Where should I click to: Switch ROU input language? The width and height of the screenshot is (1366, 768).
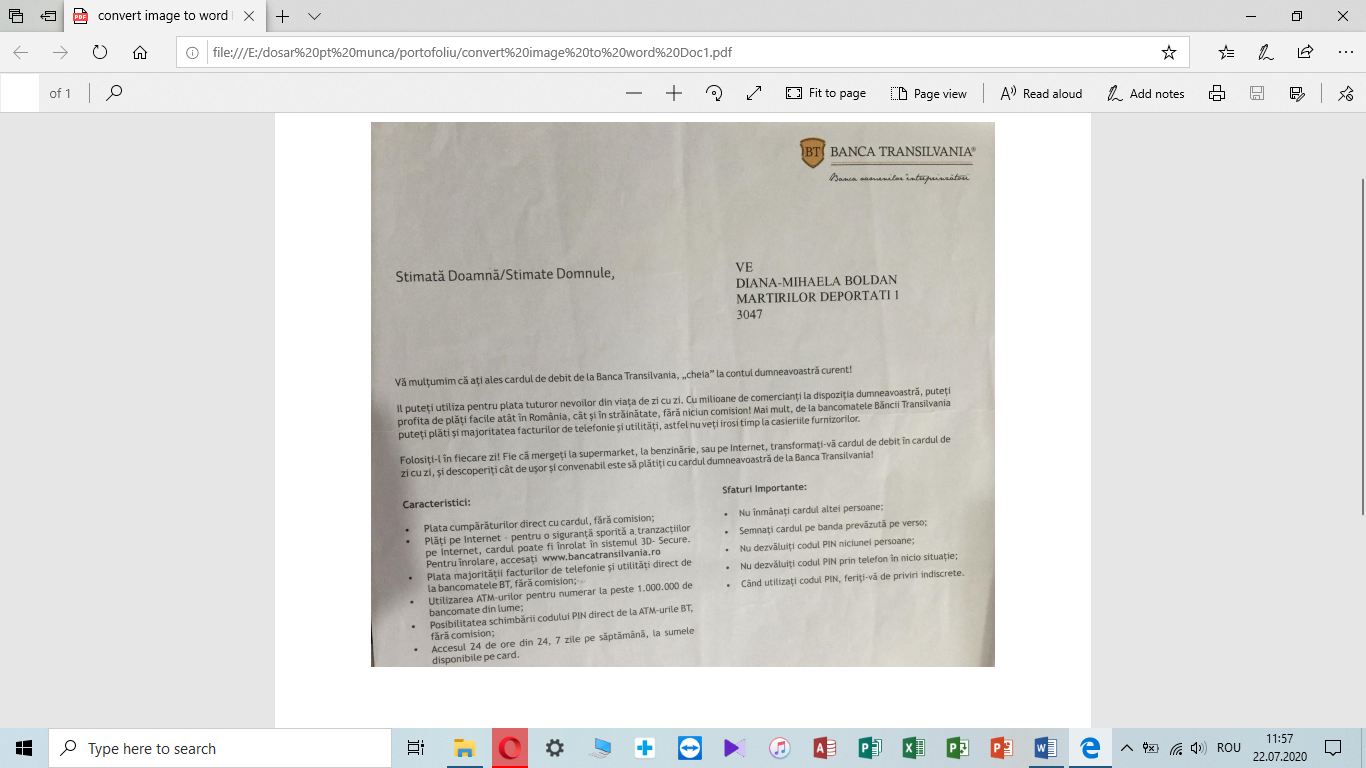[x=1228, y=748]
